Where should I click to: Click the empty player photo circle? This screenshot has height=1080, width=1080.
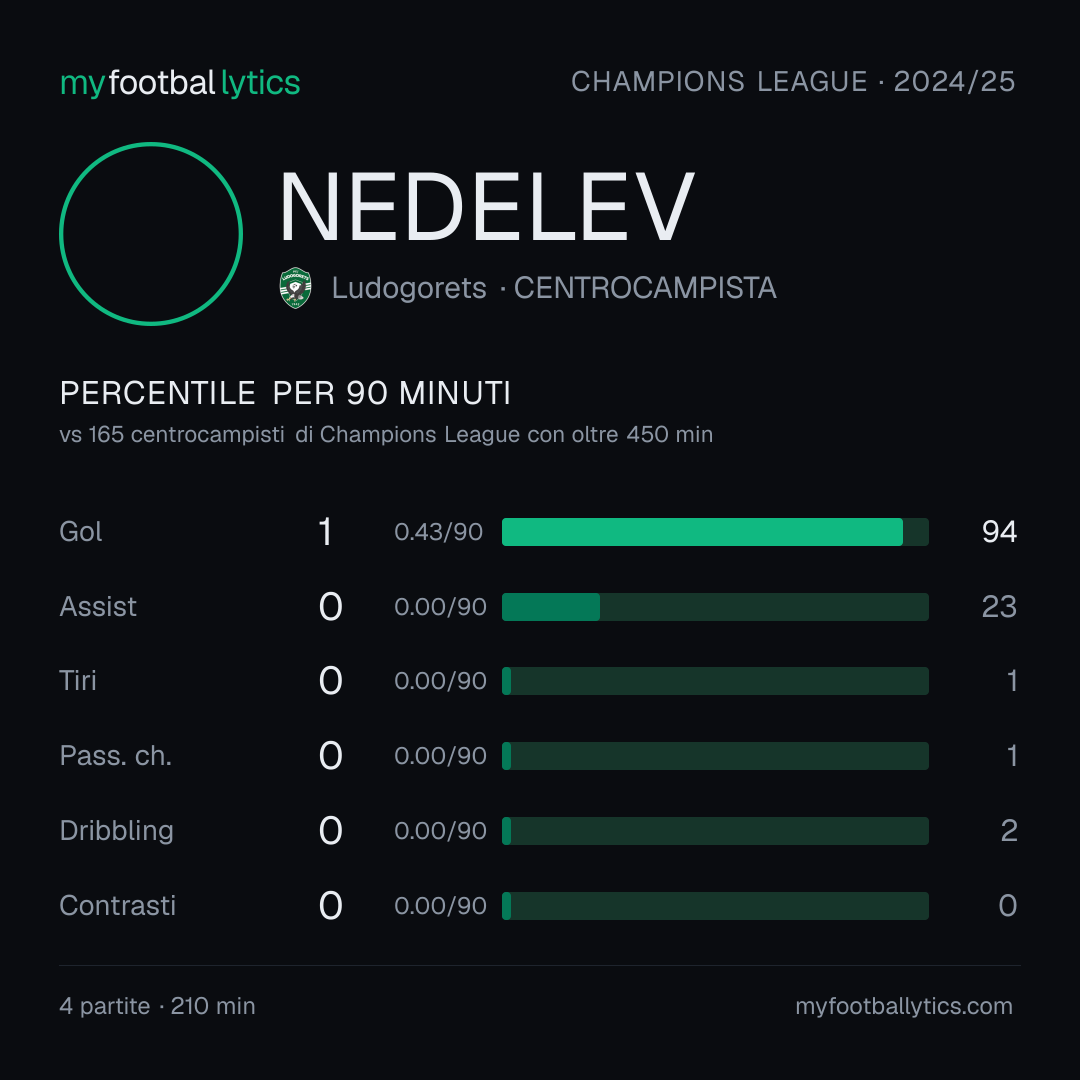pyautogui.click(x=151, y=233)
